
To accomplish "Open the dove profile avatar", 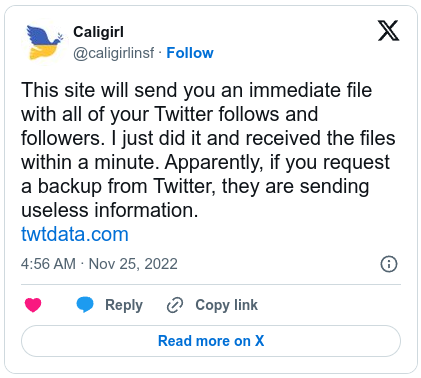I will (43, 42).
